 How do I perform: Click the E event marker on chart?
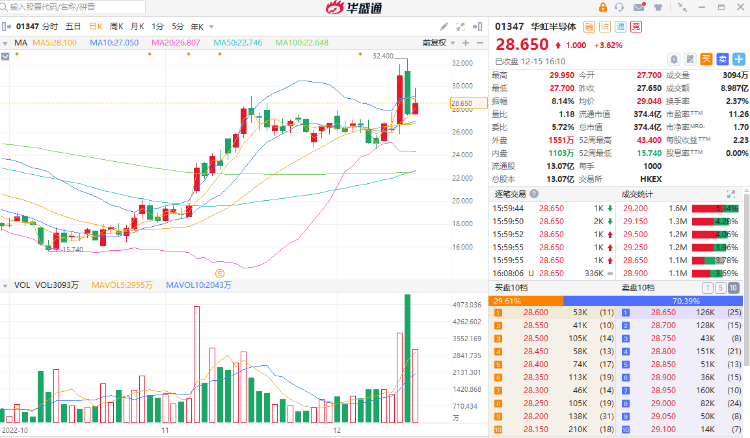[x=220, y=274]
